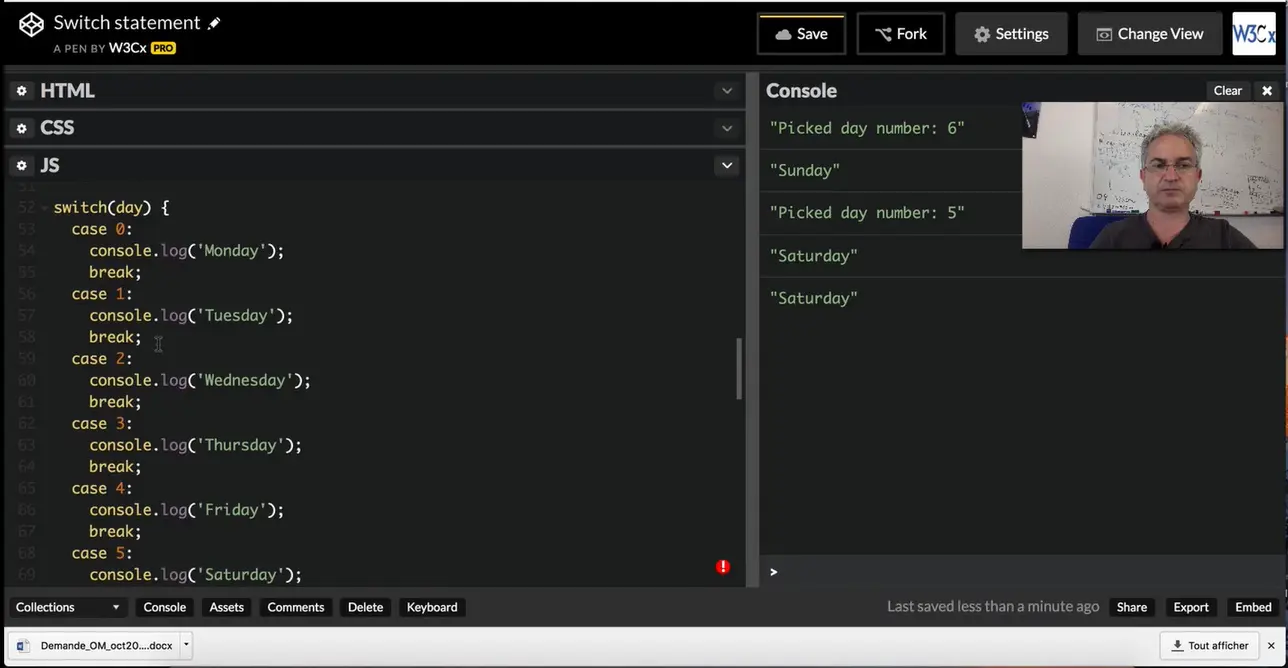This screenshot has height=668, width=1288.
Task: Open W3Cx profile avatar
Action: point(1254,33)
